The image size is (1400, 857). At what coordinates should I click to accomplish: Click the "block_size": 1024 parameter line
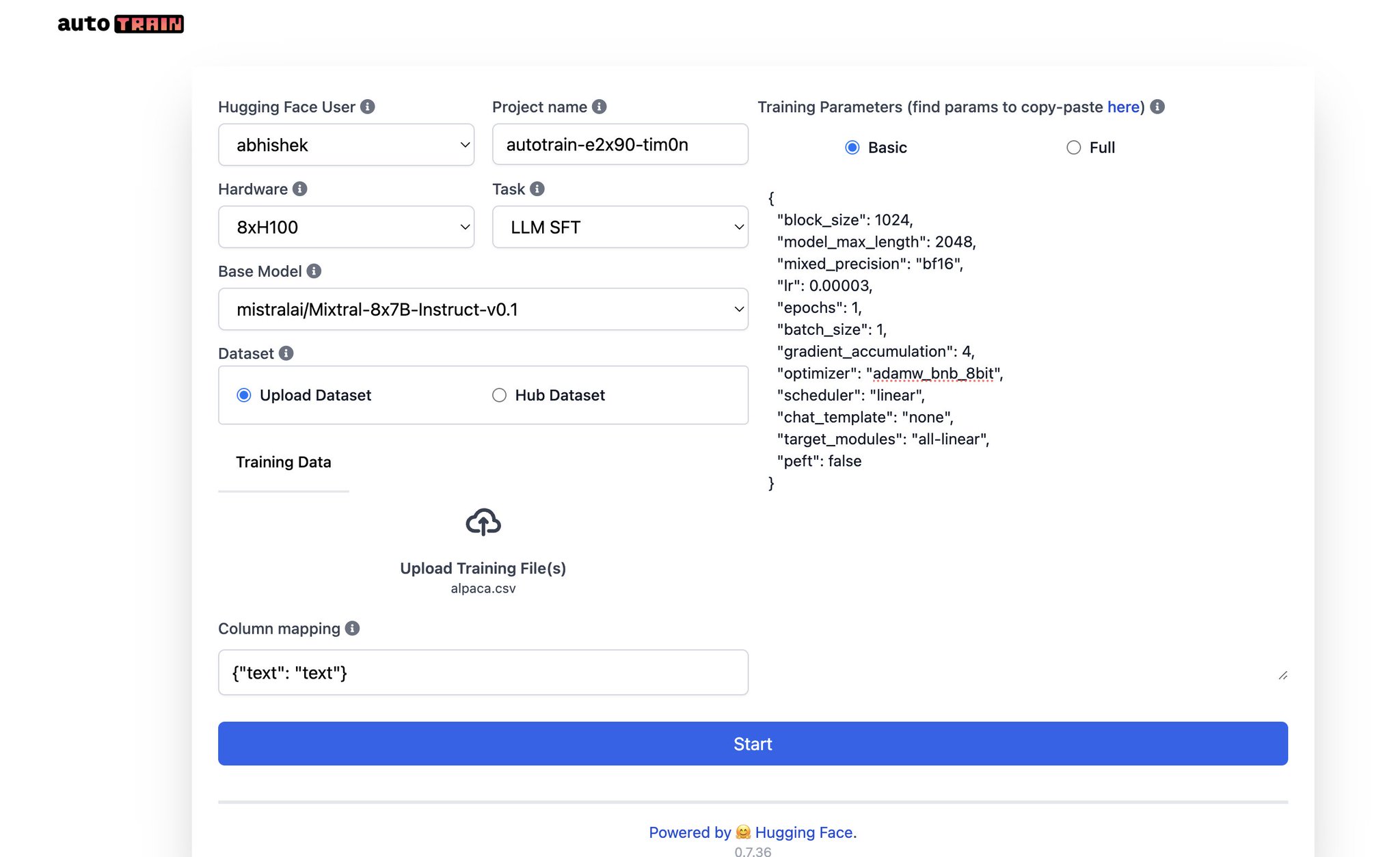(x=845, y=220)
